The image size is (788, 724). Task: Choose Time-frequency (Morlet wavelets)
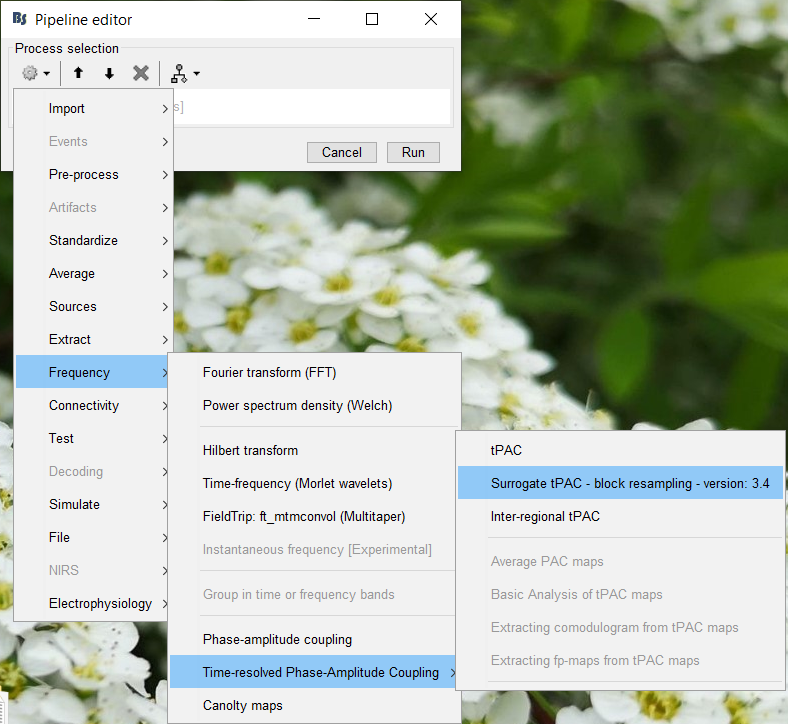(297, 483)
